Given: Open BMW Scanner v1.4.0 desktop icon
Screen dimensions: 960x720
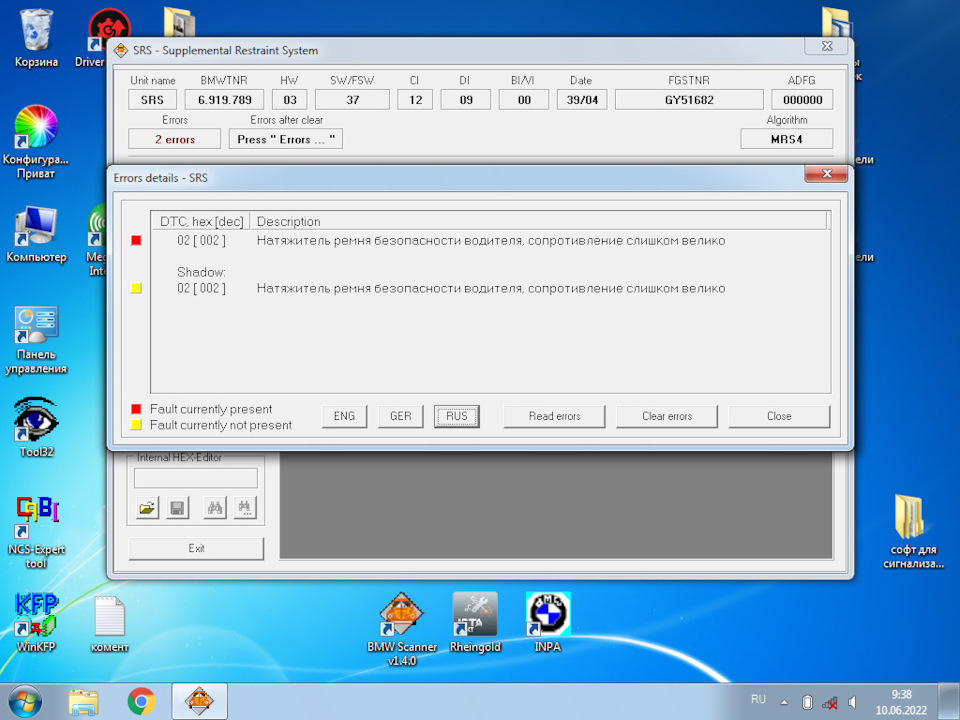Looking at the screenshot, I should [402, 628].
